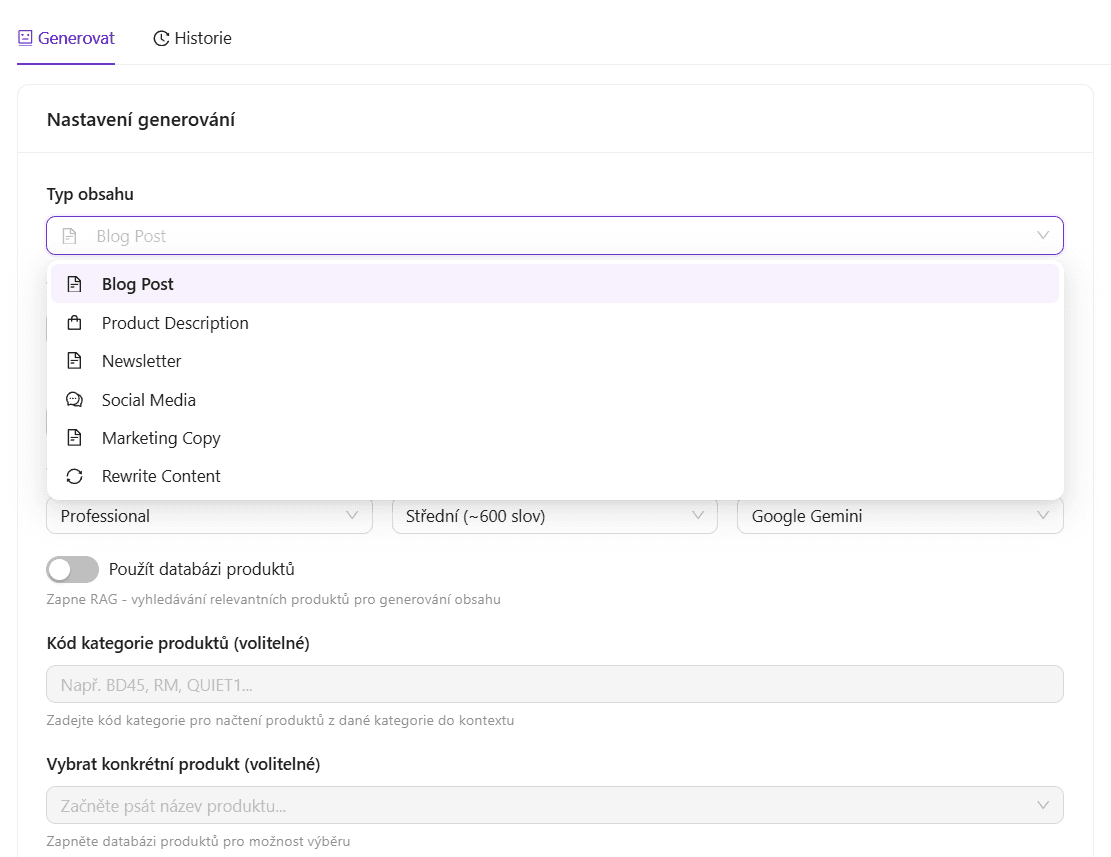Click the Generovat tab icon
Screen dimensions: 1111x857
pos(25,38)
